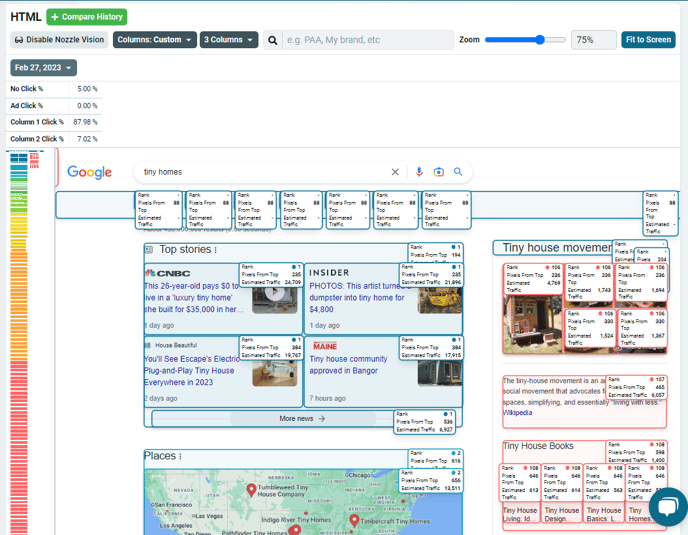Screen dimensions: 688x535
Task: Click the More news overlay with traffic 6,927
Action: tap(425, 422)
